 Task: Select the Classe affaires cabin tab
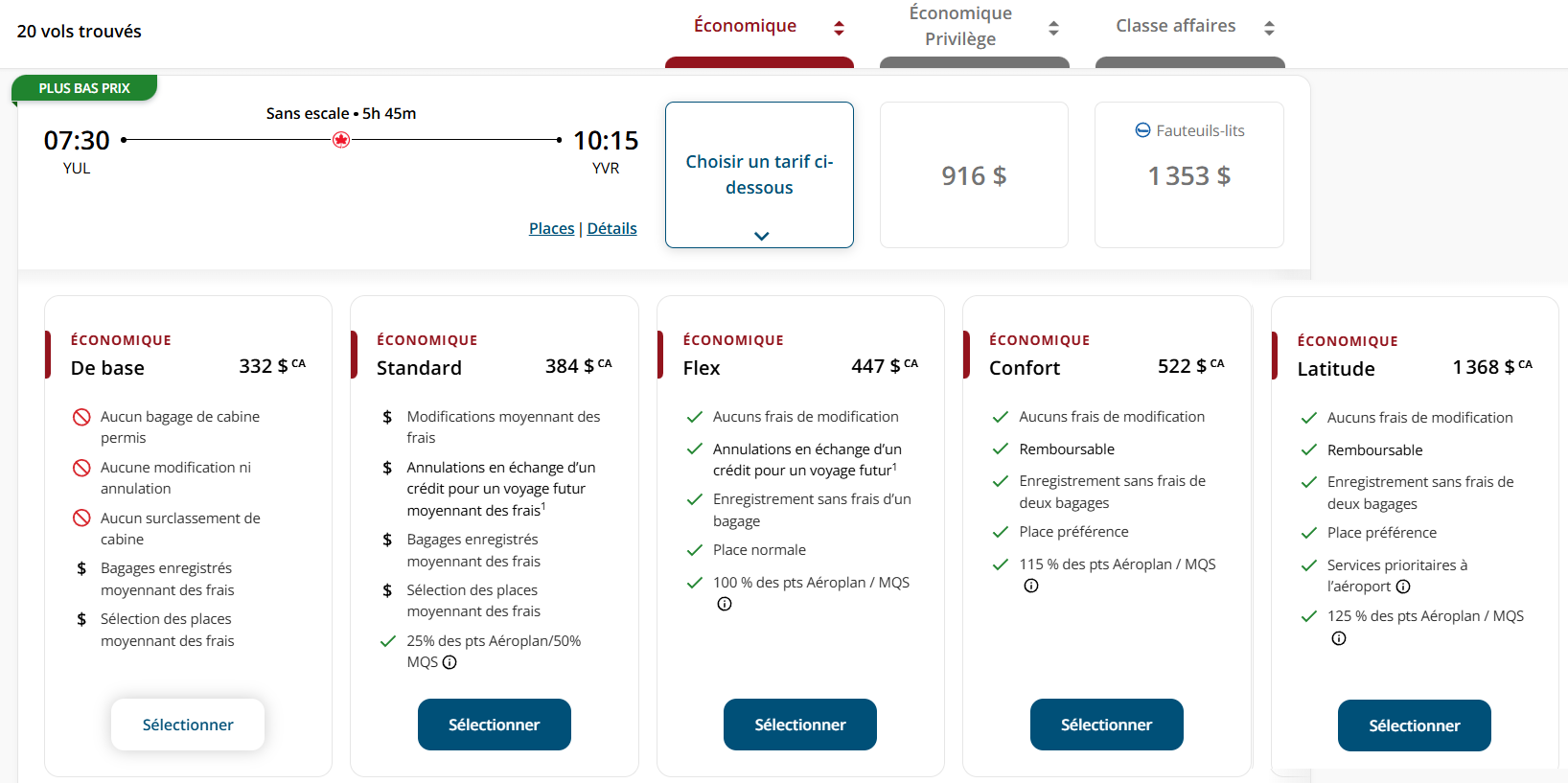[x=1175, y=26]
